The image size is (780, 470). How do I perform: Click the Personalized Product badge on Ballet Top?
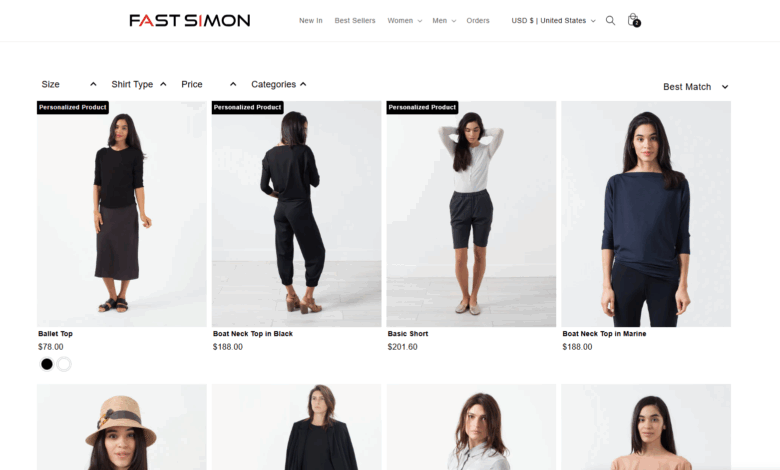(73, 107)
